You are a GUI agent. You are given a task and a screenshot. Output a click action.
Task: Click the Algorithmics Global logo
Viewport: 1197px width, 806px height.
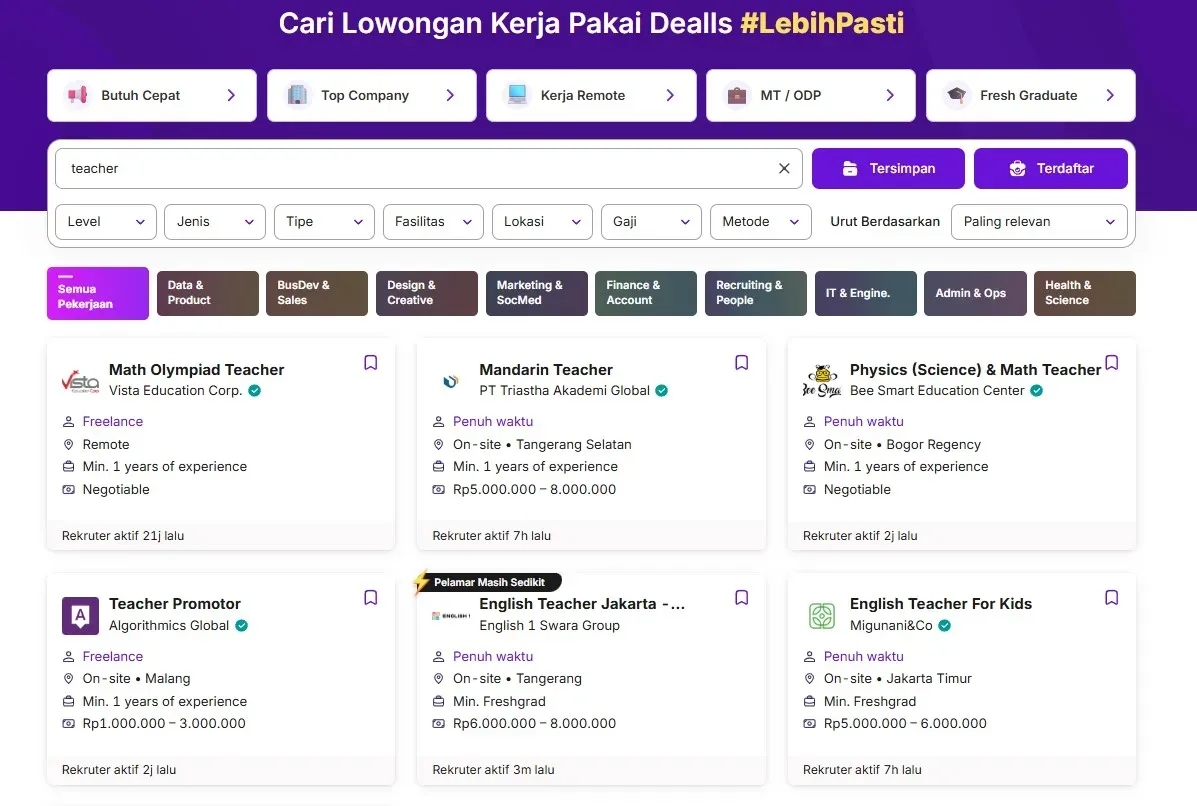(80, 616)
